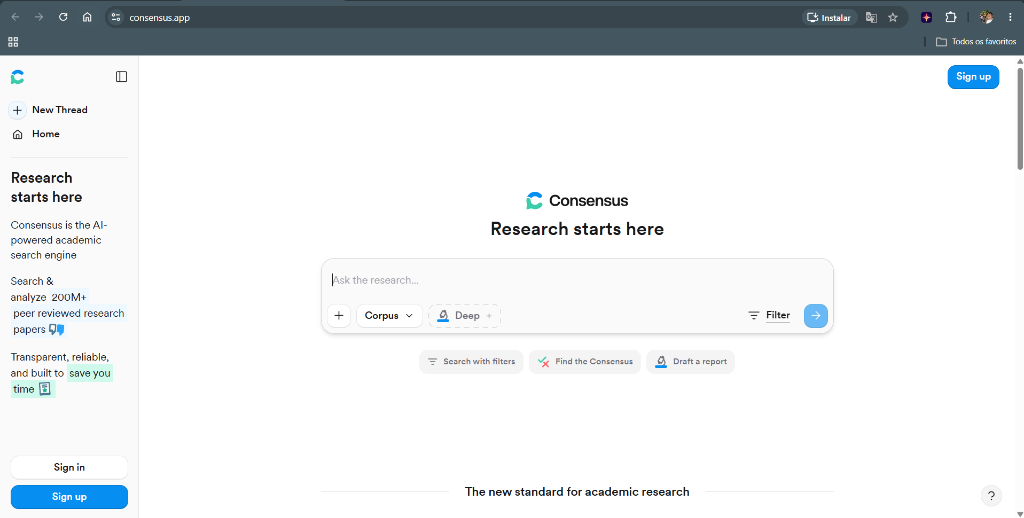Select Find the Consensus suggestion
Viewport: 1024px width, 518px height.
pos(584,362)
